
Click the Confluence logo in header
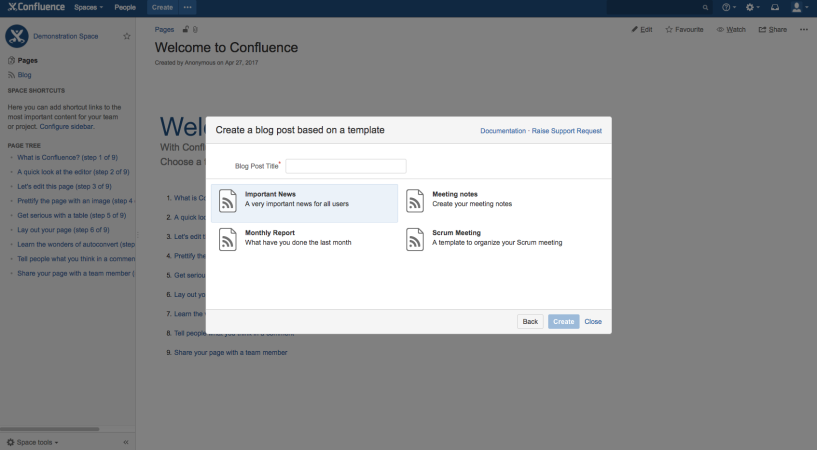click(x=36, y=7)
